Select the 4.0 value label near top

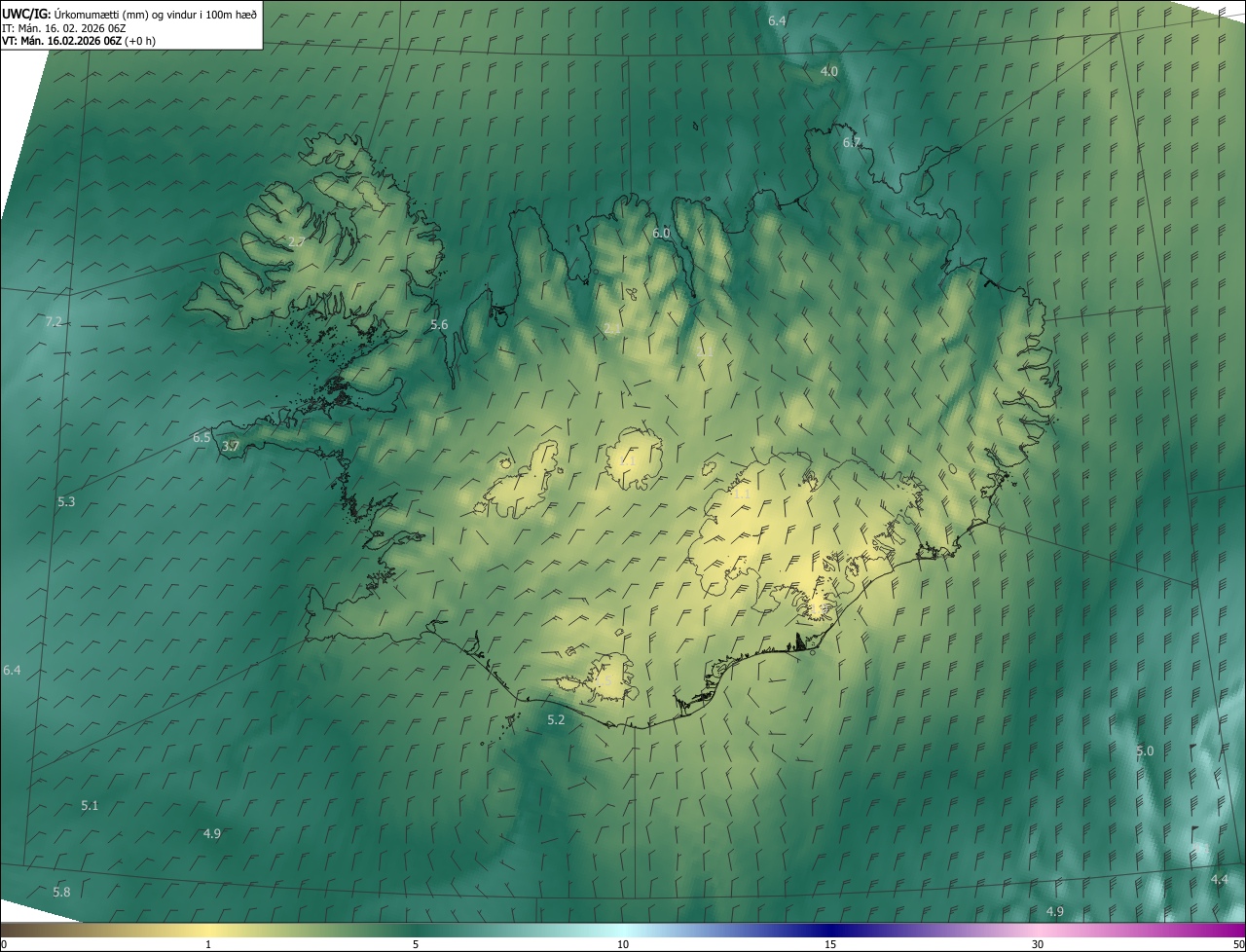[829, 72]
